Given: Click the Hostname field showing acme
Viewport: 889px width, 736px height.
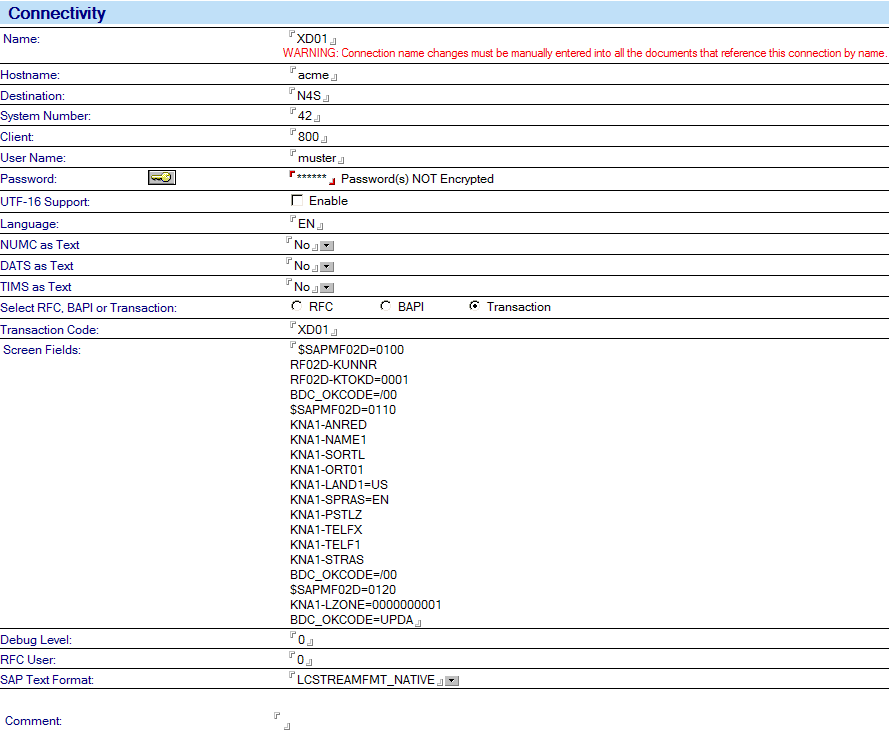Looking at the screenshot, I should coord(314,74).
